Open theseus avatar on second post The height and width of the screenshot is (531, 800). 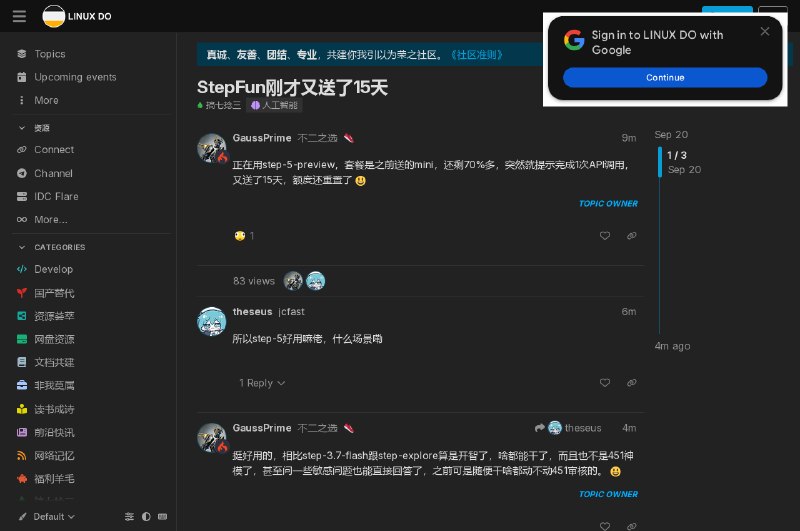coord(212,321)
